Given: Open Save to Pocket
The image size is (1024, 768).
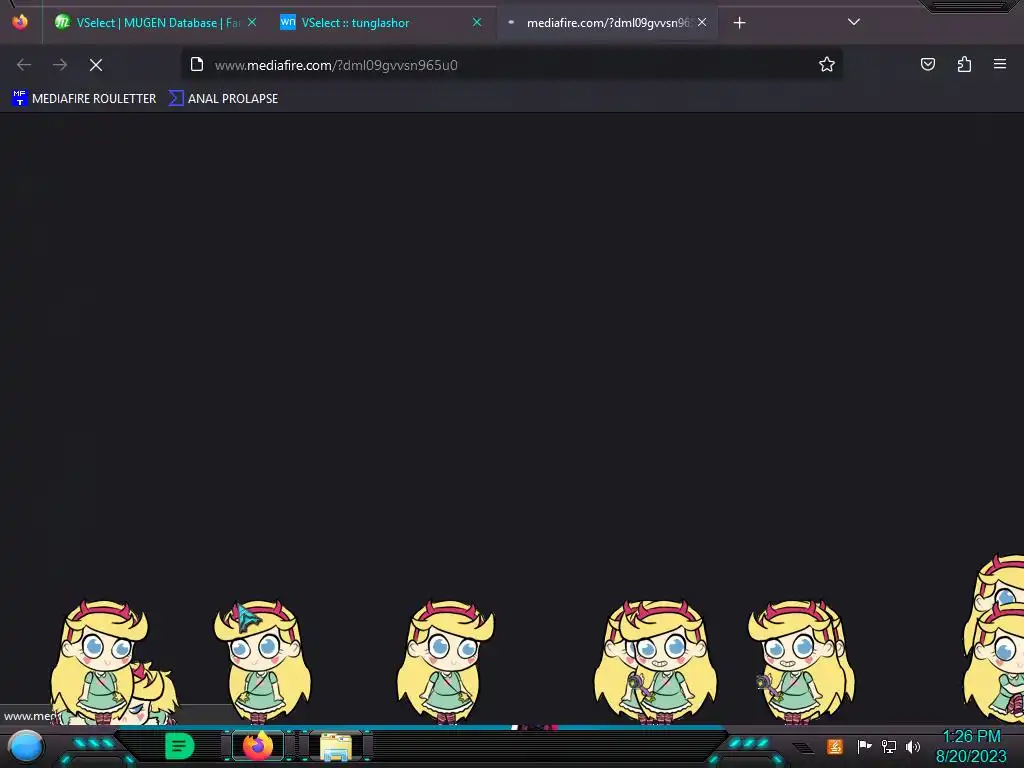Looking at the screenshot, I should pos(928,64).
